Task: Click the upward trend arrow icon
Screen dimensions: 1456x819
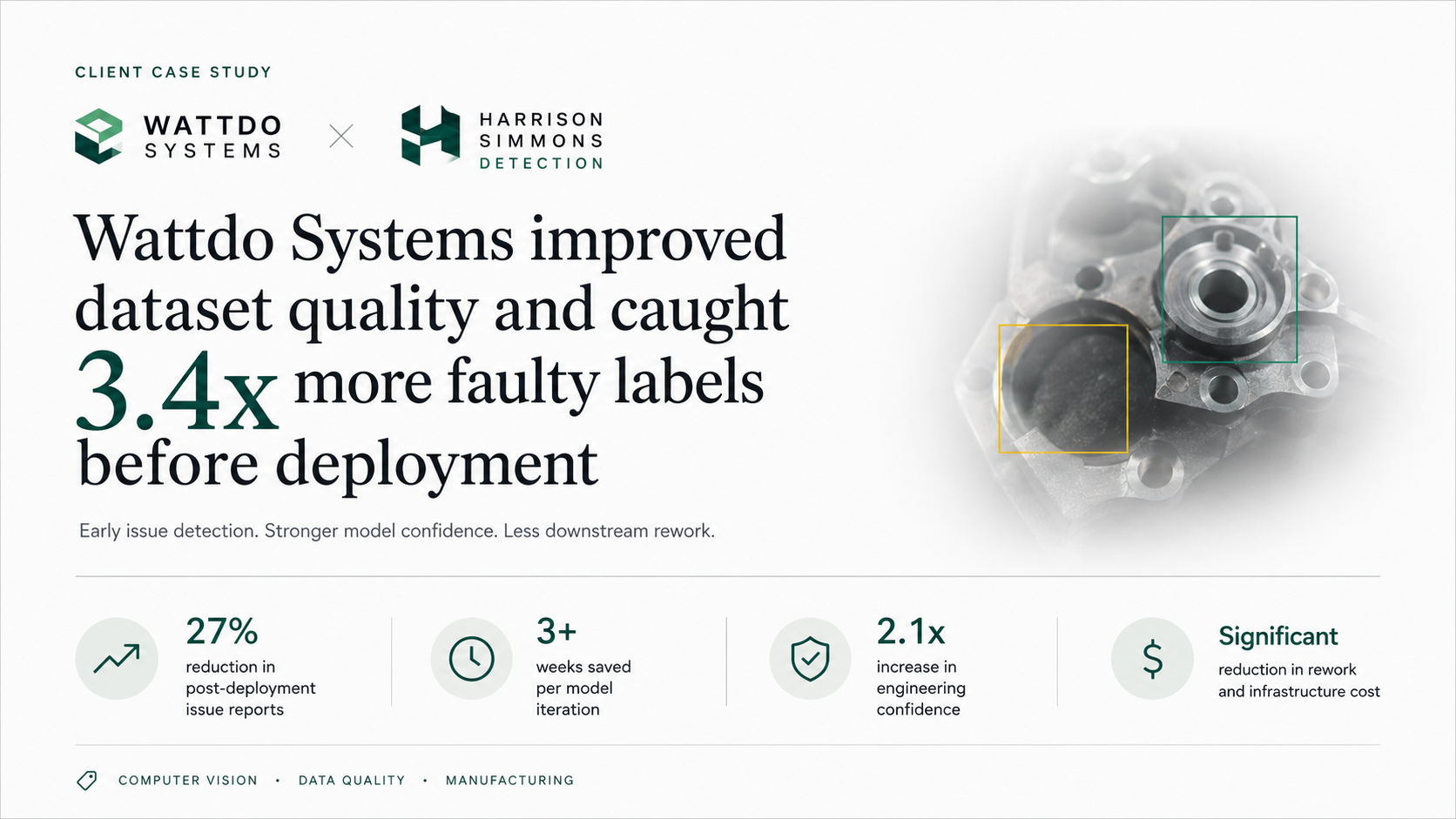Action: point(117,659)
